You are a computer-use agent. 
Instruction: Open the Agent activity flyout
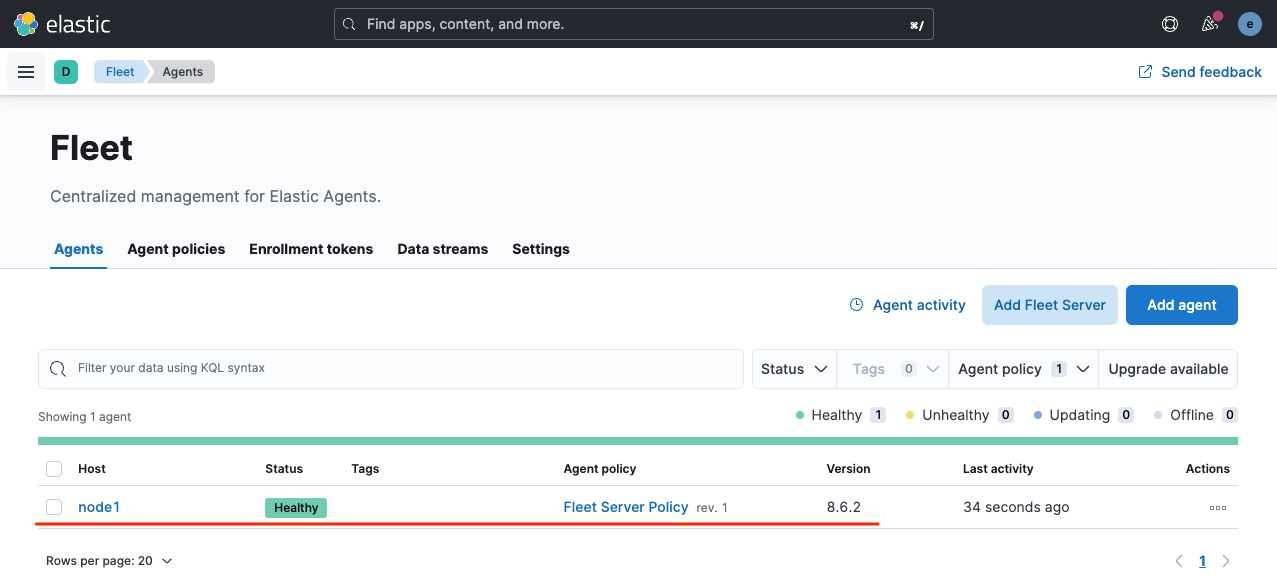click(x=908, y=305)
